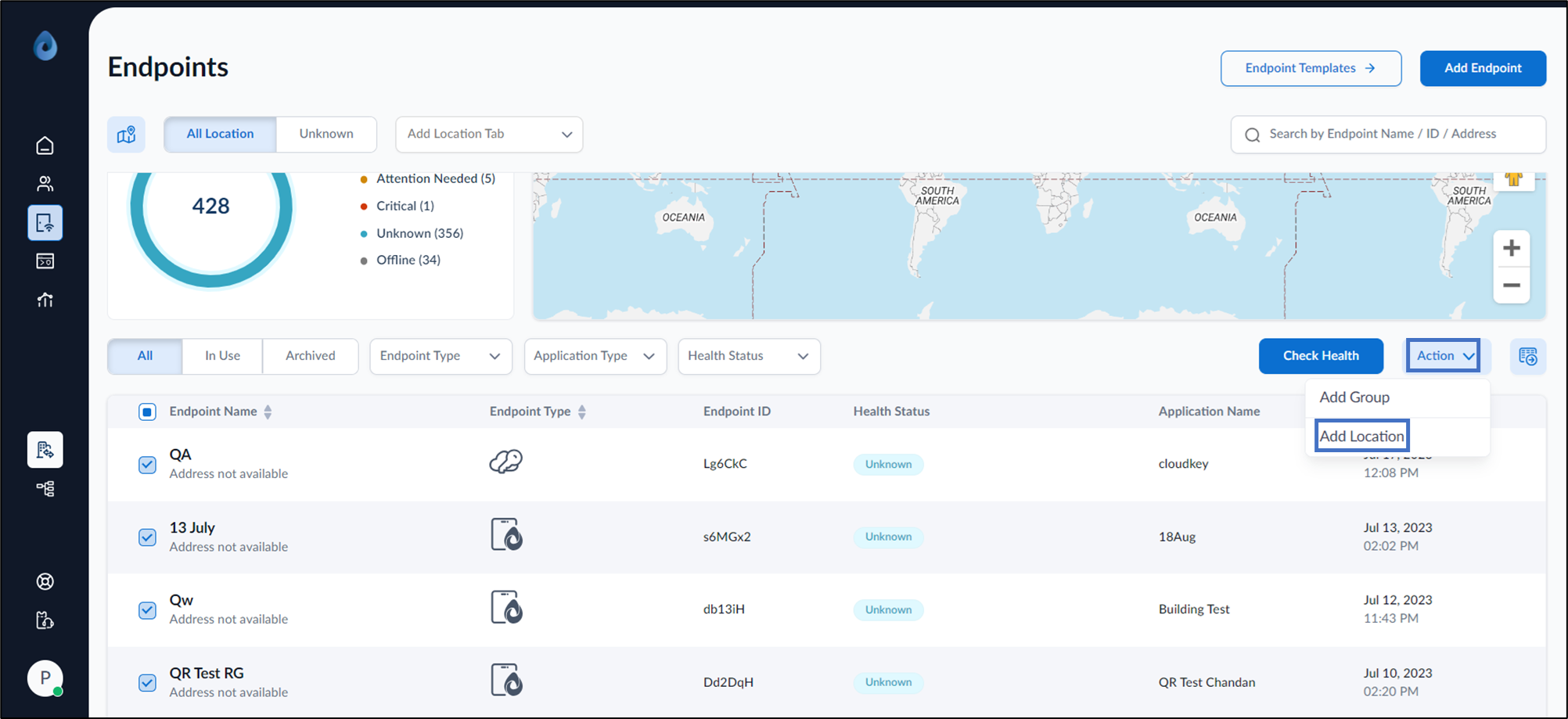Switch to the Archived tab
The height and width of the screenshot is (719, 1568).
(310, 356)
